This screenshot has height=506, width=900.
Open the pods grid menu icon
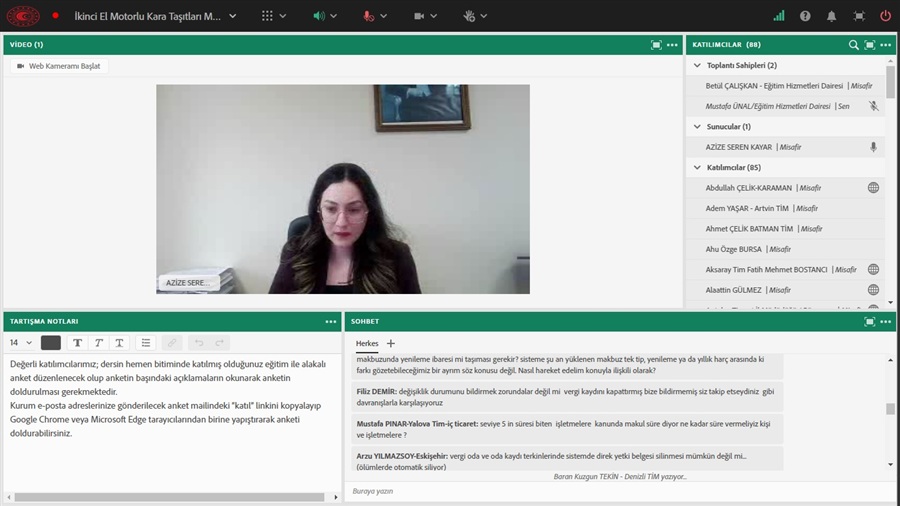267,16
